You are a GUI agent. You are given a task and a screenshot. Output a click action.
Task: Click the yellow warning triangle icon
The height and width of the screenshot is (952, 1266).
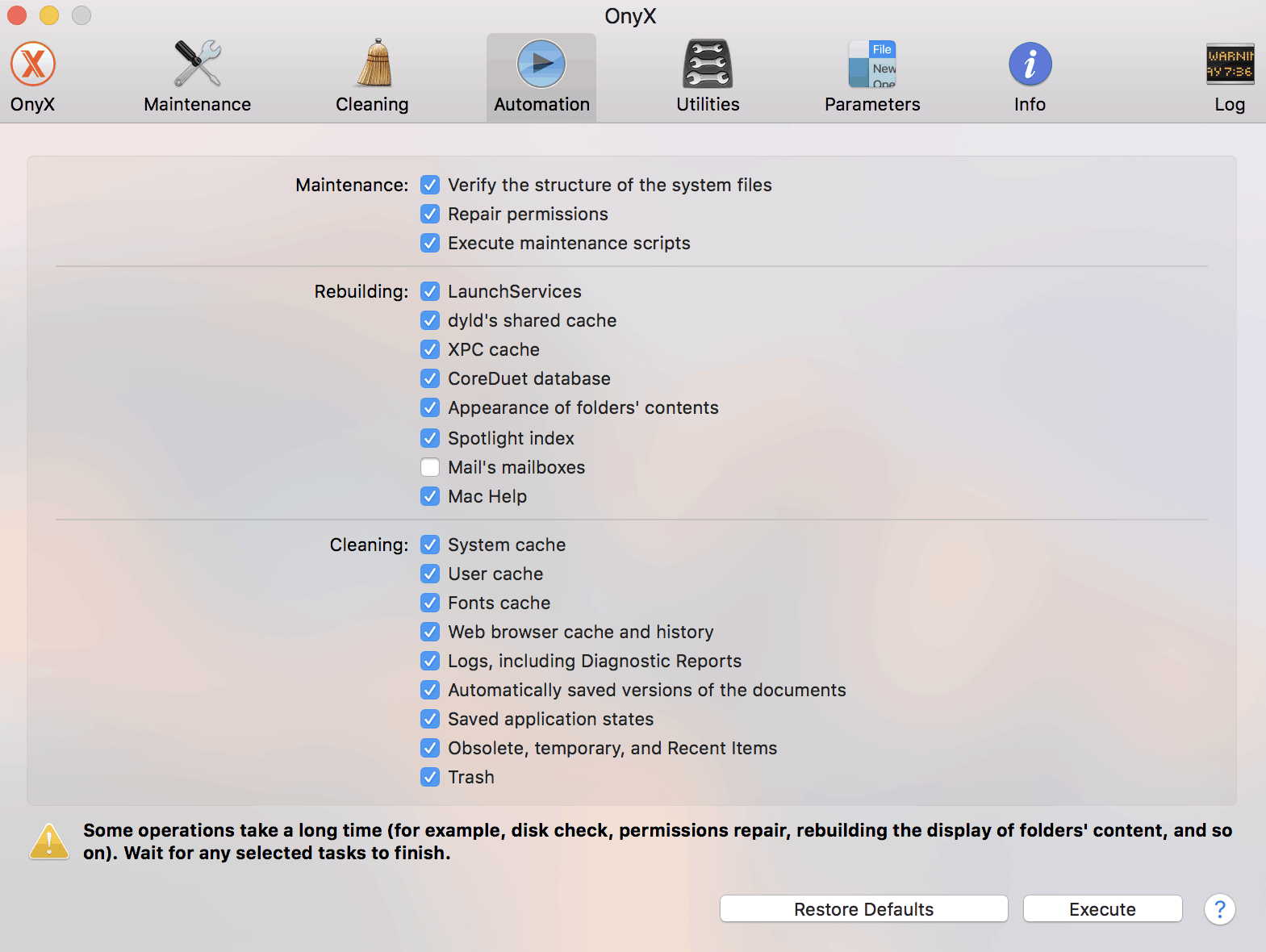[x=49, y=841]
